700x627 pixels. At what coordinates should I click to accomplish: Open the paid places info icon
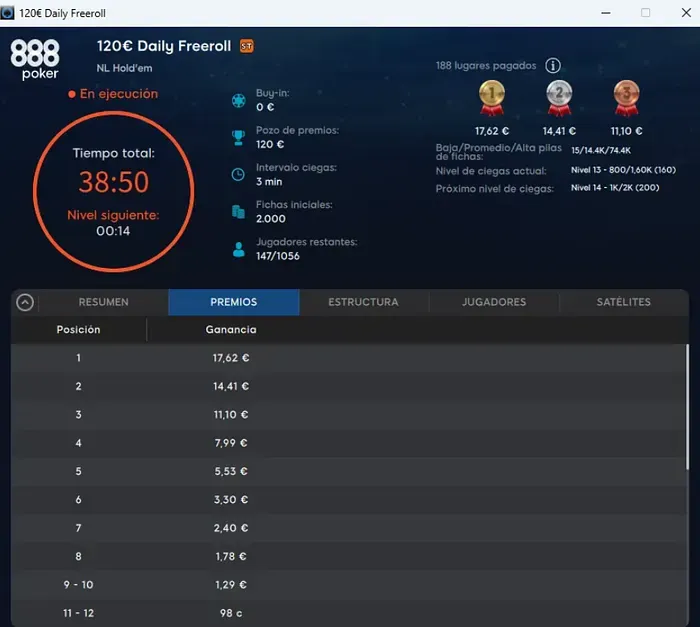(553, 66)
